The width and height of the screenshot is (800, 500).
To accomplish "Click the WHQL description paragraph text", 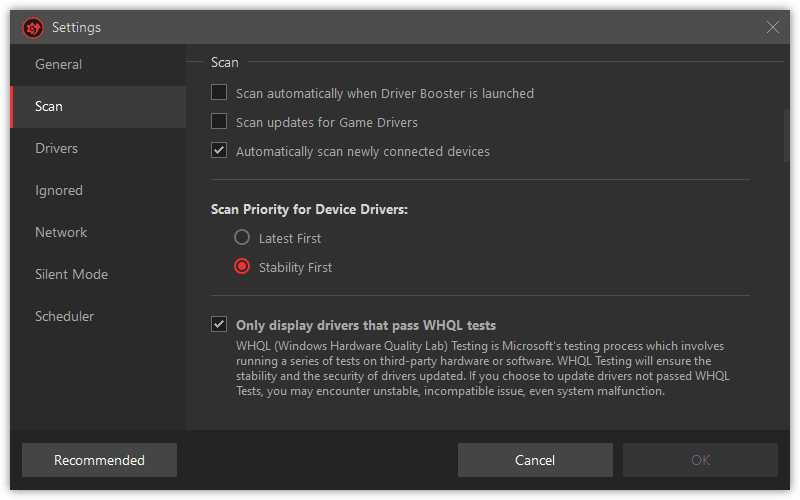I will (x=483, y=368).
